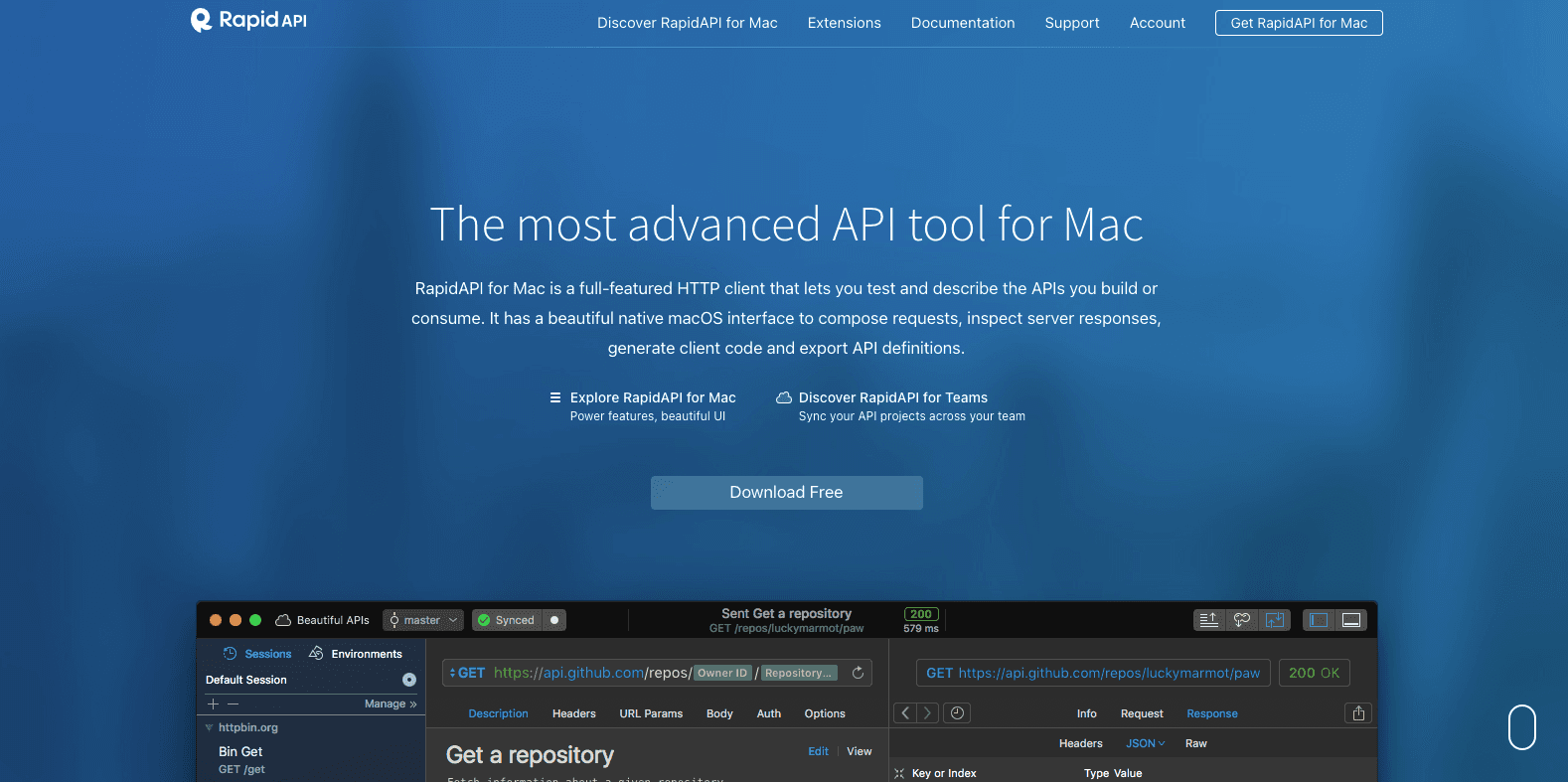Open the Body tab
Screen dimensions: 1568x782
coord(719,713)
